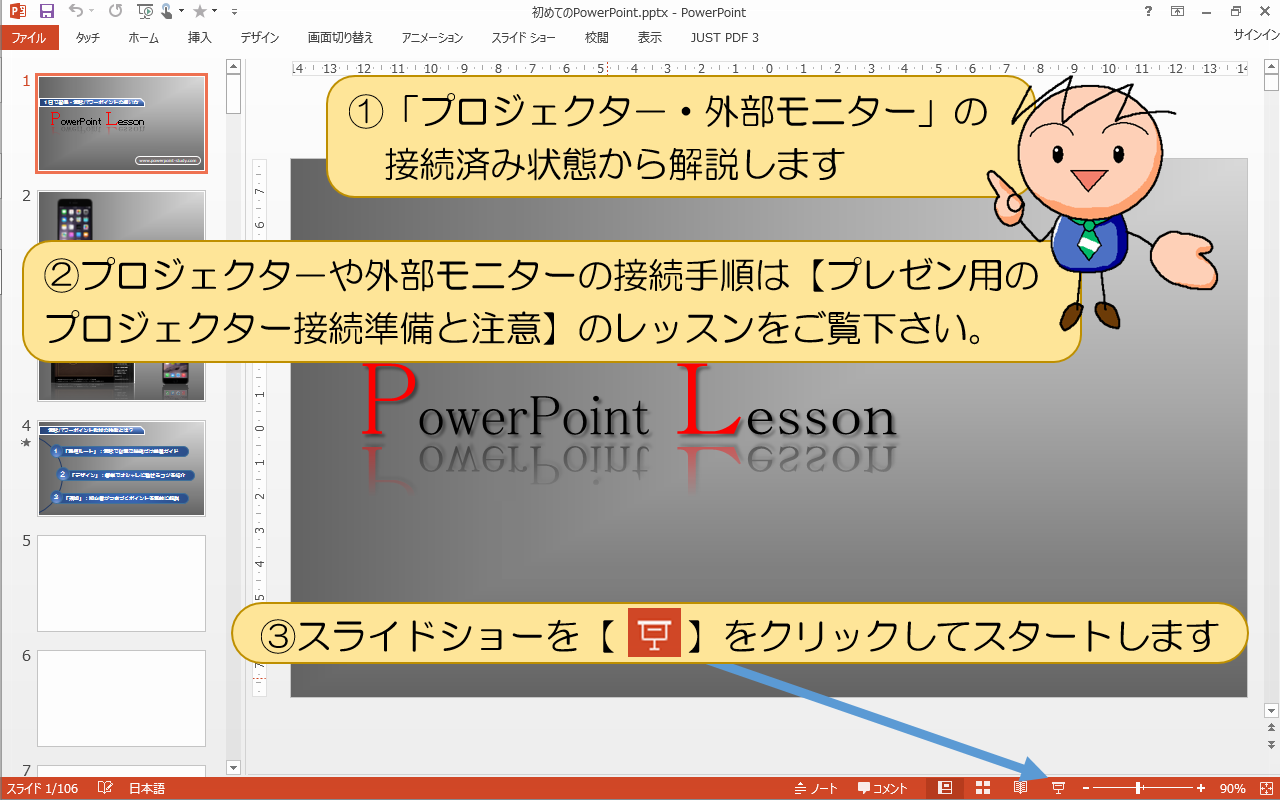Image resolution: width=1280 pixels, height=800 pixels.
Task: Click the spell check icon in status bar
Action: [105, 789]
